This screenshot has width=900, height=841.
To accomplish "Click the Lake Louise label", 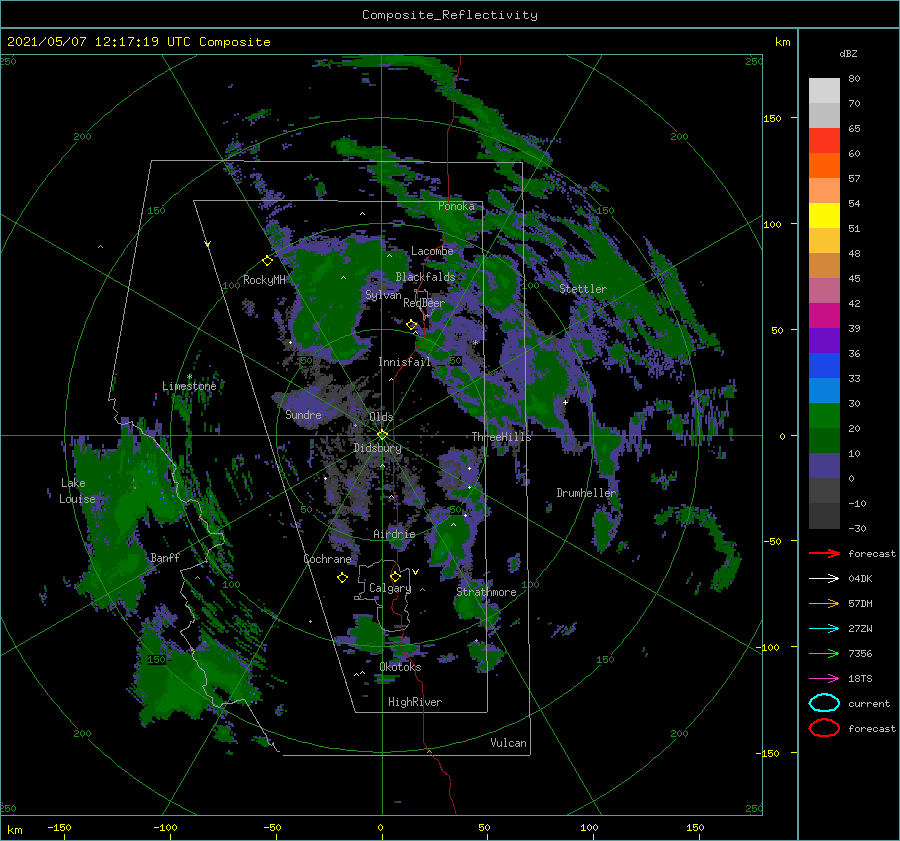I will tap(77, 491).
